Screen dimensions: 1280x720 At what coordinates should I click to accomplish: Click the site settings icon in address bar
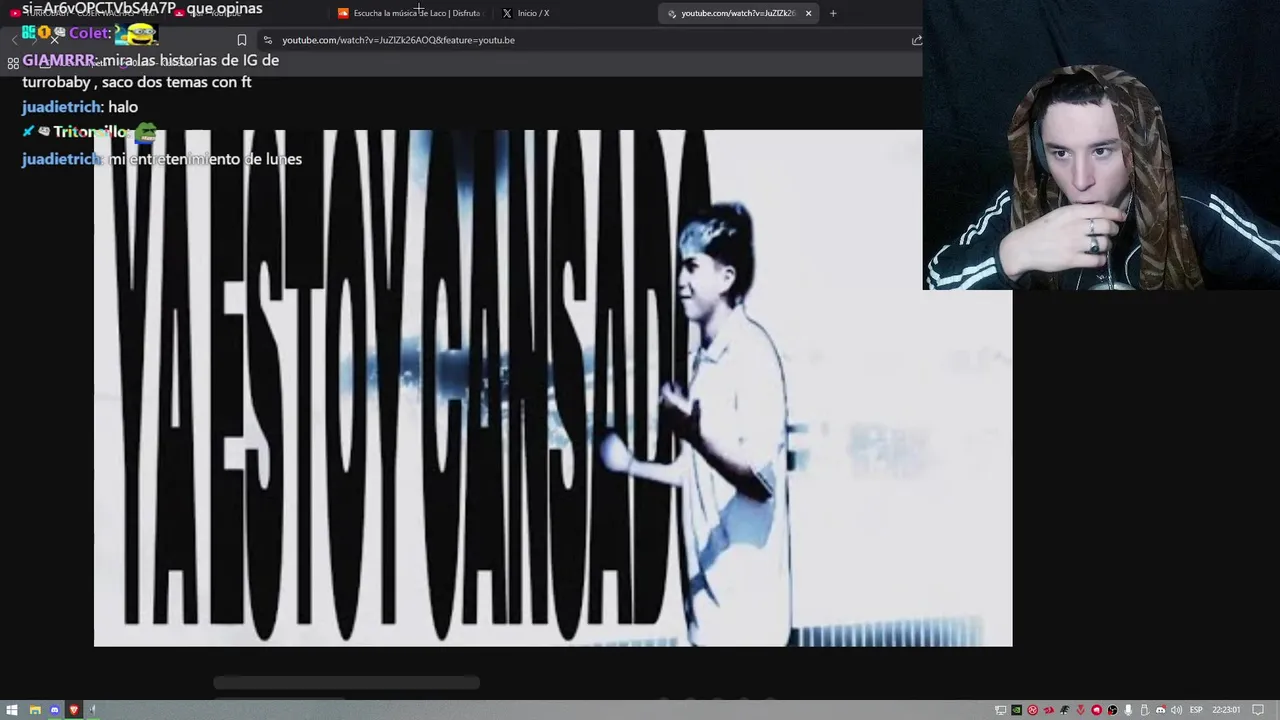pyautogui.click(x=267, y=40)
